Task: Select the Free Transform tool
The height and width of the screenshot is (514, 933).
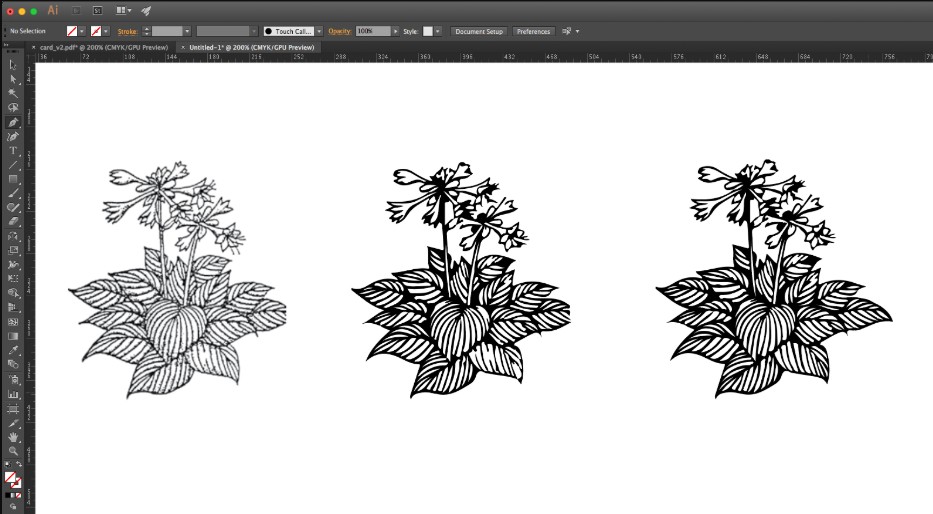Action: (13, 278)
